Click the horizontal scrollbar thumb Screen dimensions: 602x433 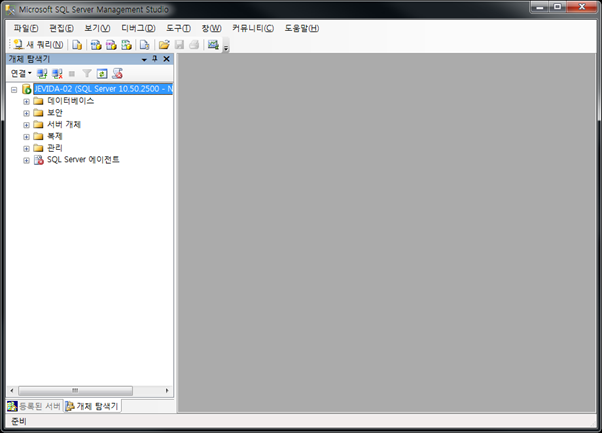pos(75,391)
